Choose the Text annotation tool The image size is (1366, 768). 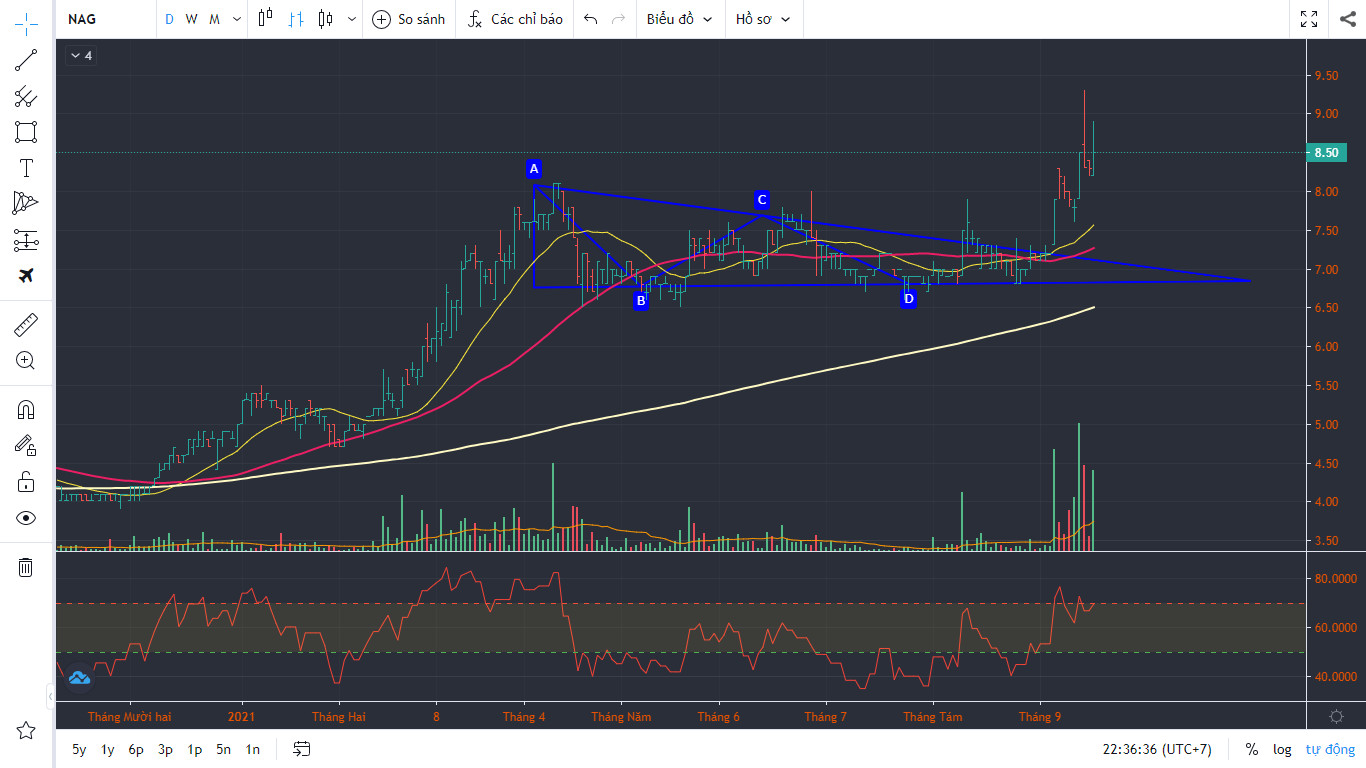(x=26, y=168)
